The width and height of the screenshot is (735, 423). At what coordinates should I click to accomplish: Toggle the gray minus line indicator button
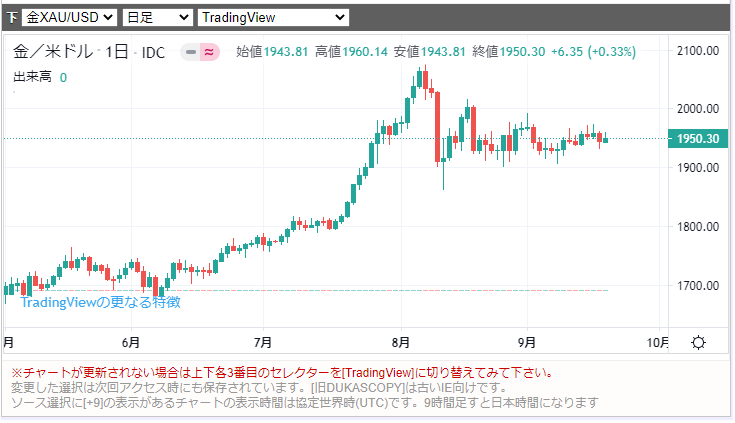tap(191, 52)
